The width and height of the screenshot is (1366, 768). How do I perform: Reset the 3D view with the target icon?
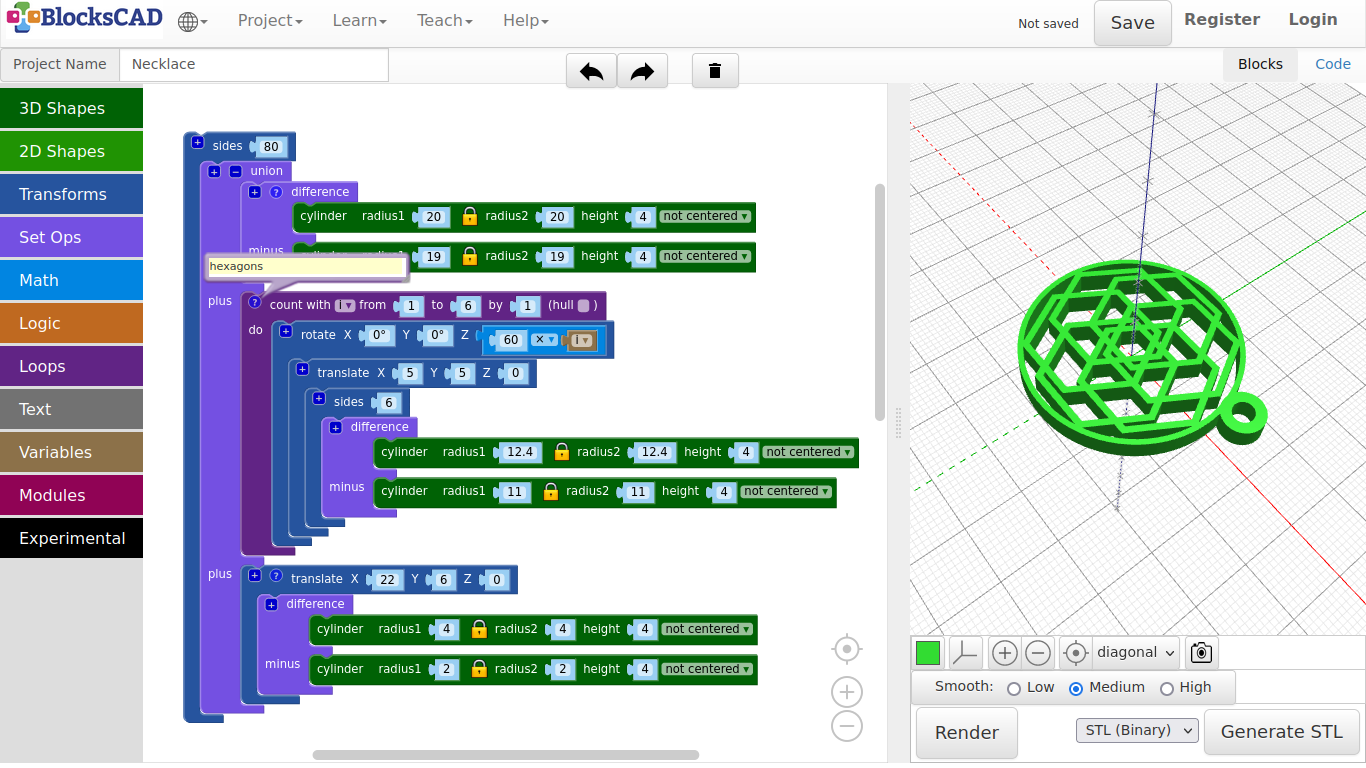1075,653
